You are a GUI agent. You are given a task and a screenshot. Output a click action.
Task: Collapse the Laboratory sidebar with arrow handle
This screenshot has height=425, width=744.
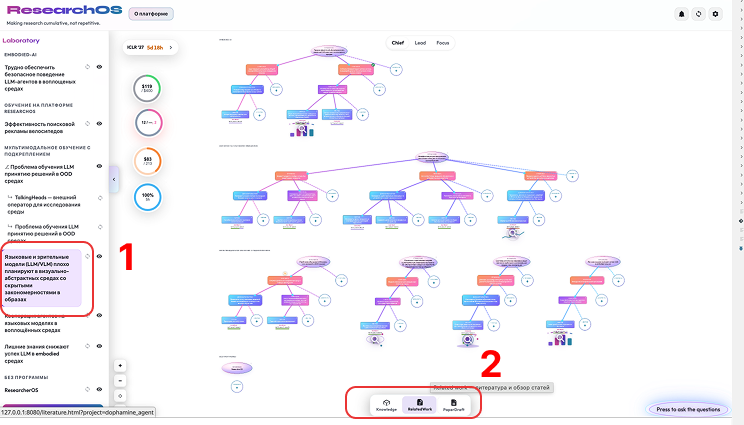coord(114,179)
